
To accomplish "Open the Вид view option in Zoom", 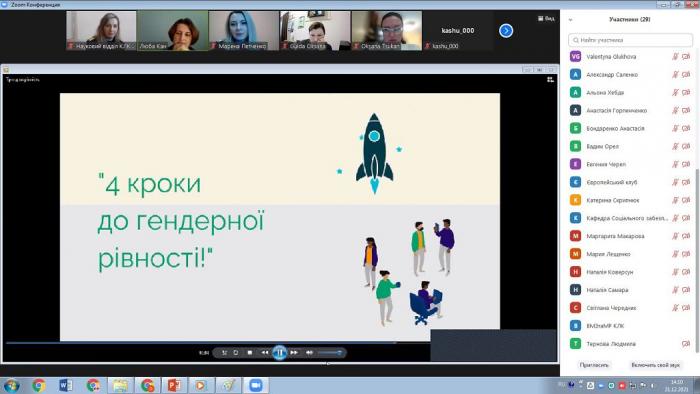I will [x=546, y=18].
